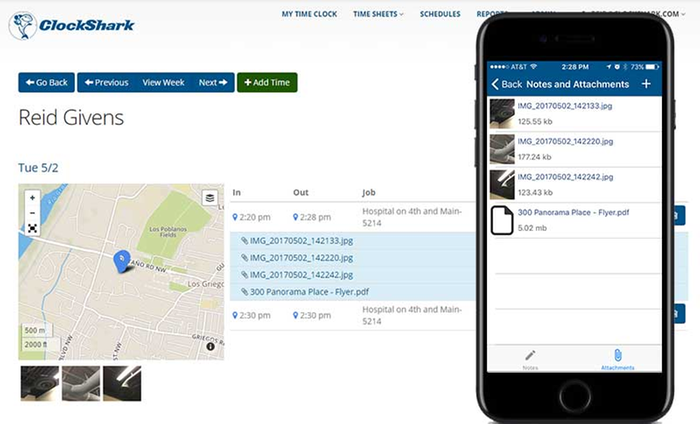Open 300 Panorama Place - Flyer.pdf link on web page

pos(309,292)
